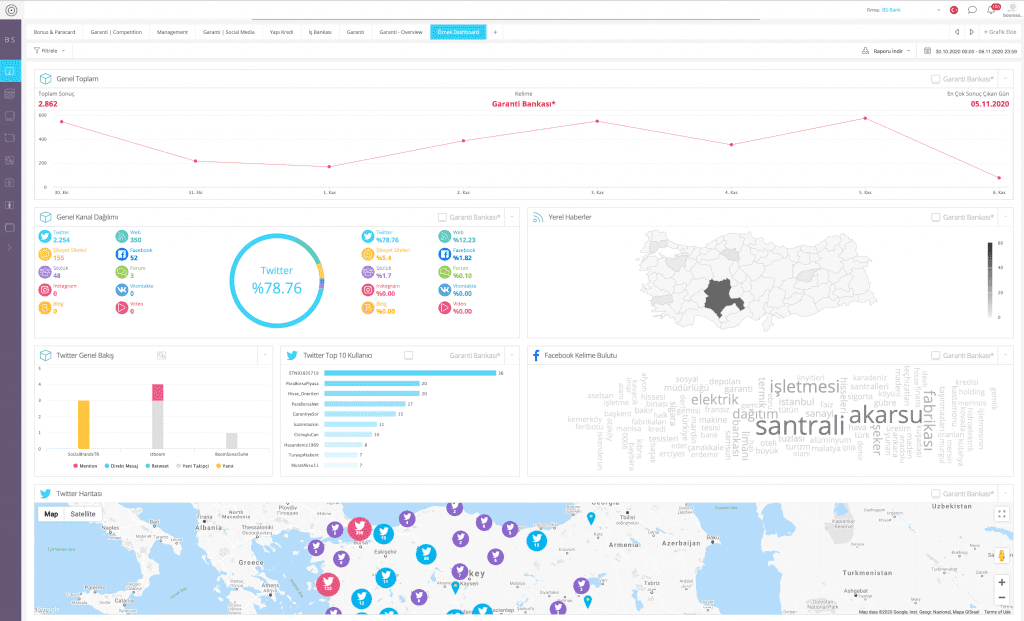Switch to Garanti | Social Media tab
The image size is (1024, 621).
pyautogui.click(x=229, y=32)
